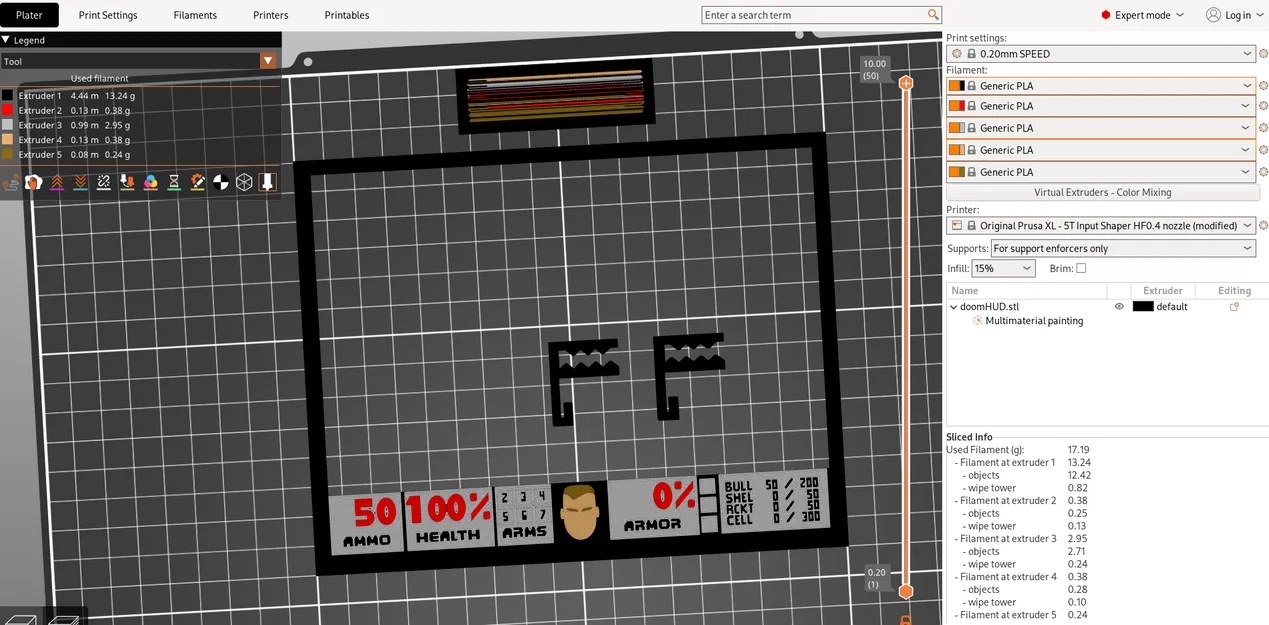Viewport: 1269px width, 625px height.
Task: Toggle Seams visibility icon in legend
Action: point(104,183)
